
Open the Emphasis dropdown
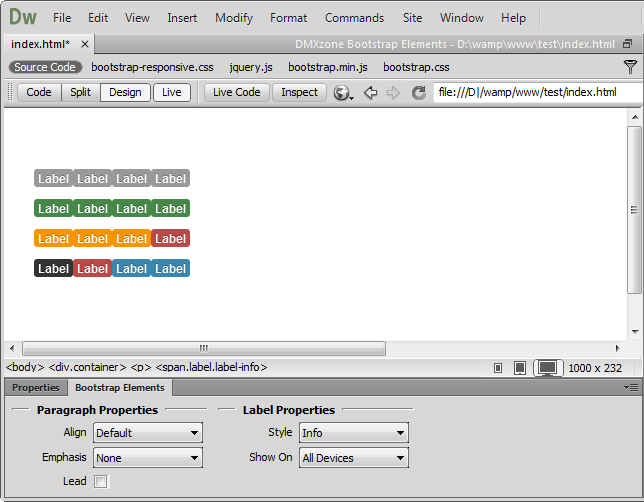tap(148, 458)
